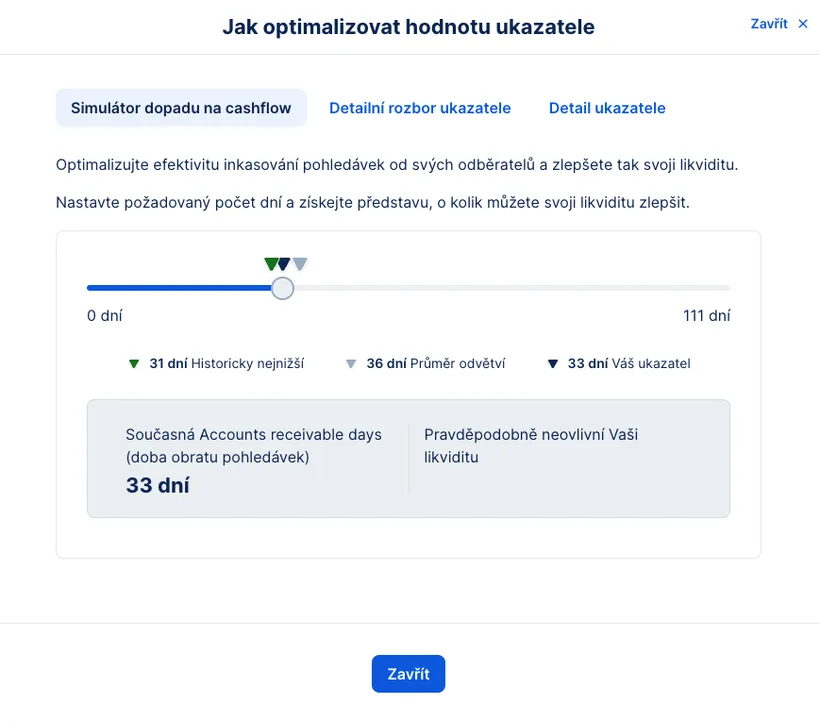Screen dimensions: 820x722
Task: Click the Zavřít link in top corner
Action: tap(769, 24)
